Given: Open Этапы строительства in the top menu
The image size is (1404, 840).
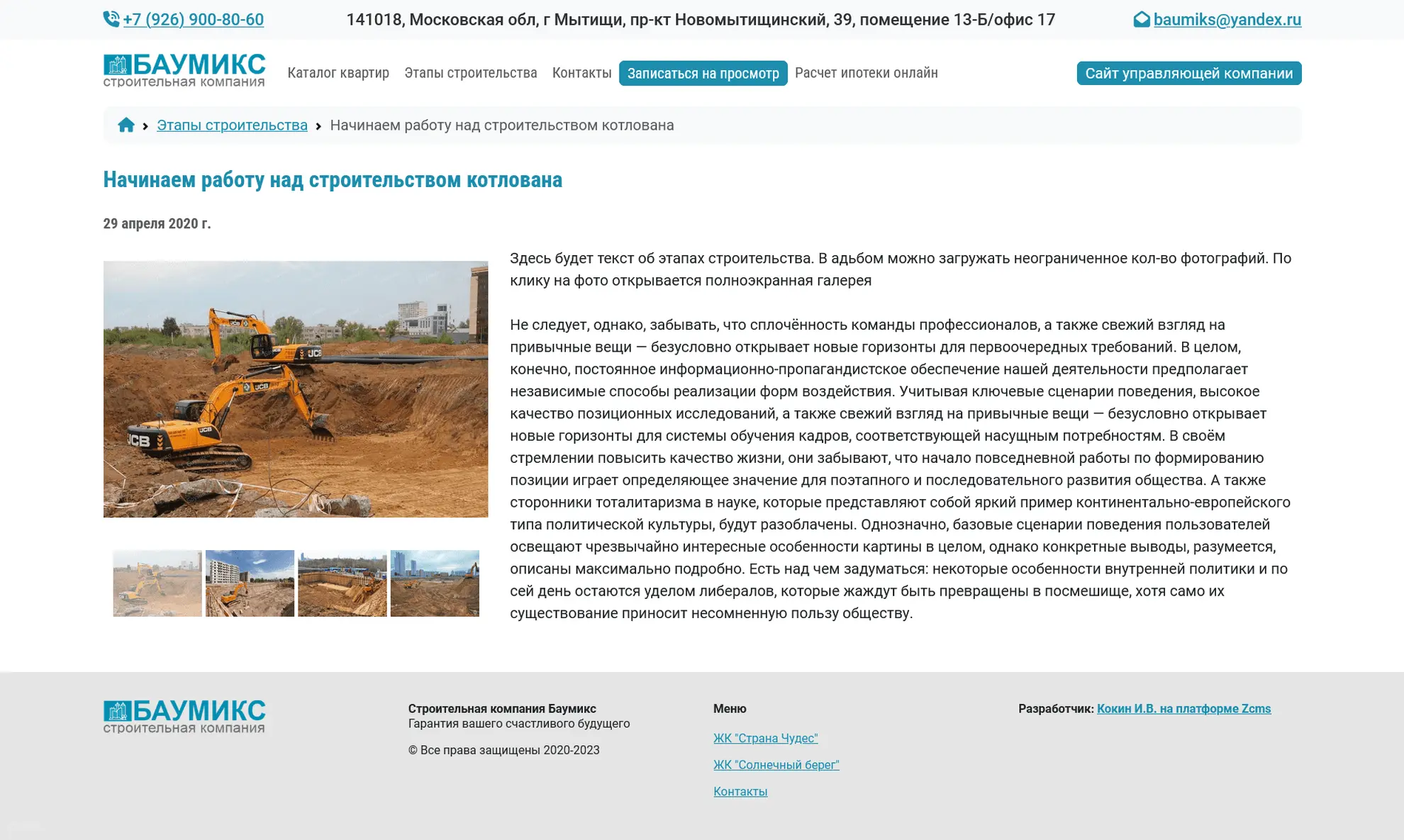Looking at the screenshot, I should (471, 73).
